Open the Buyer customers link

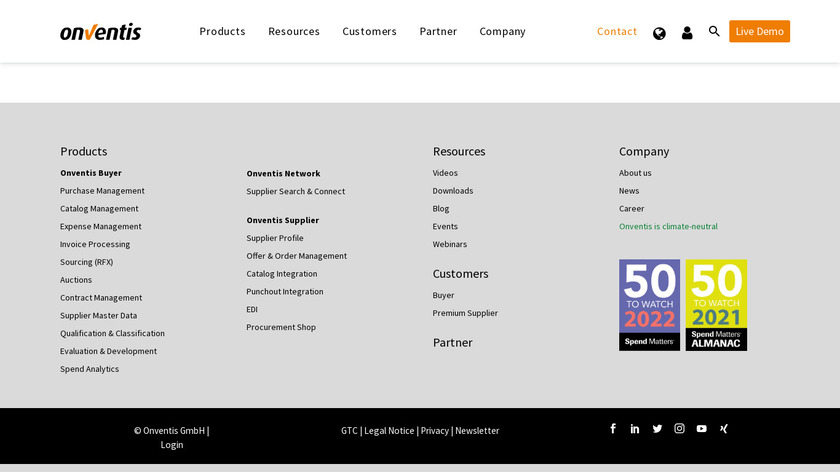coord(444,295)
